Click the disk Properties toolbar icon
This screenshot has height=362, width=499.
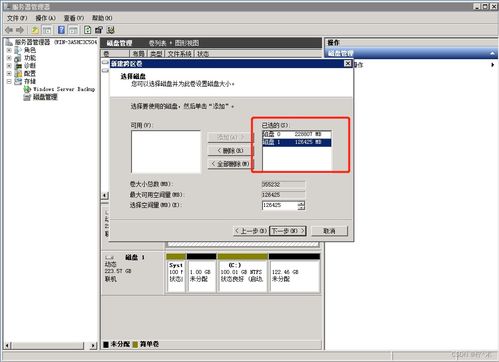click(x=99, y=30)
